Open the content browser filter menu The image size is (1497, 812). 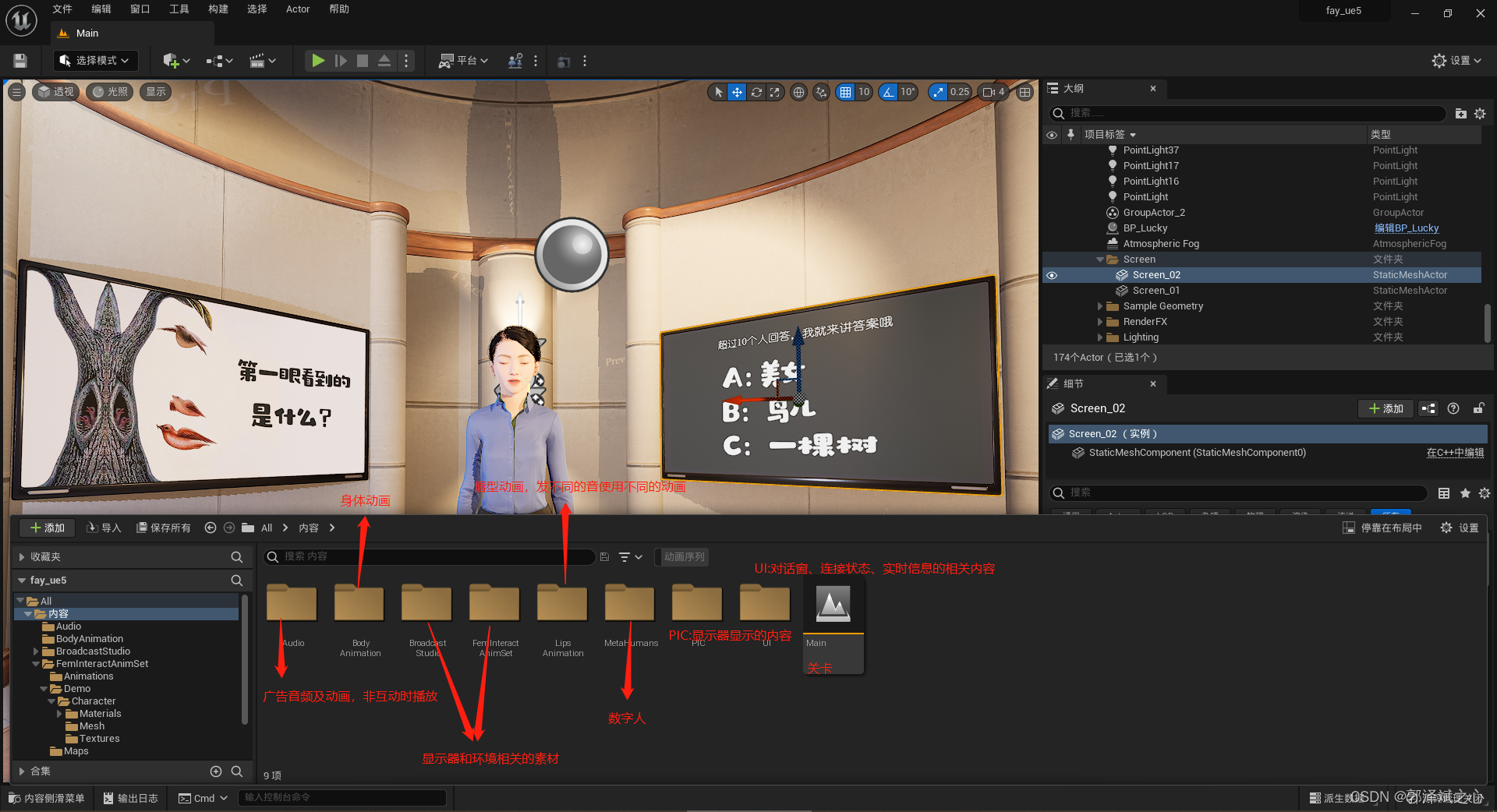click(x=630, y=557)
